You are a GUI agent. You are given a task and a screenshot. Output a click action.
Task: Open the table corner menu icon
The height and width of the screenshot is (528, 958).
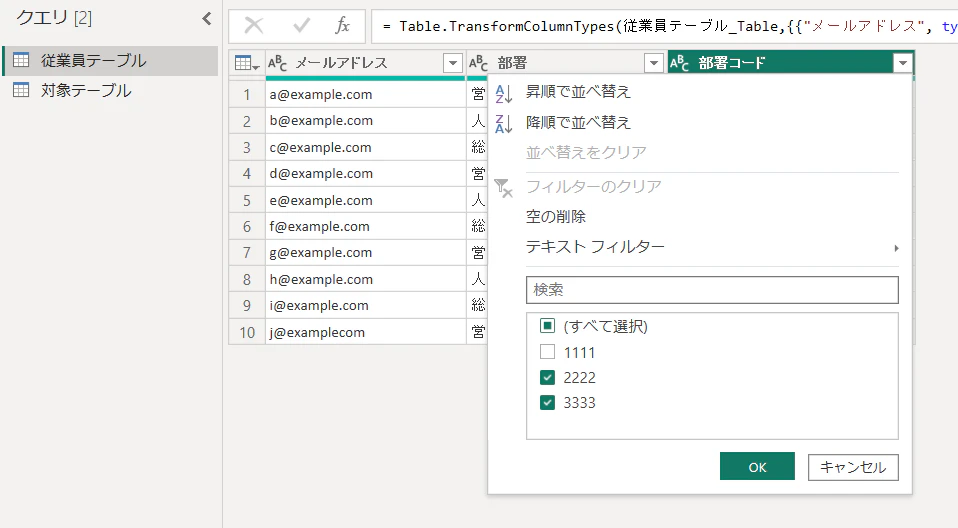click(247, 63)
